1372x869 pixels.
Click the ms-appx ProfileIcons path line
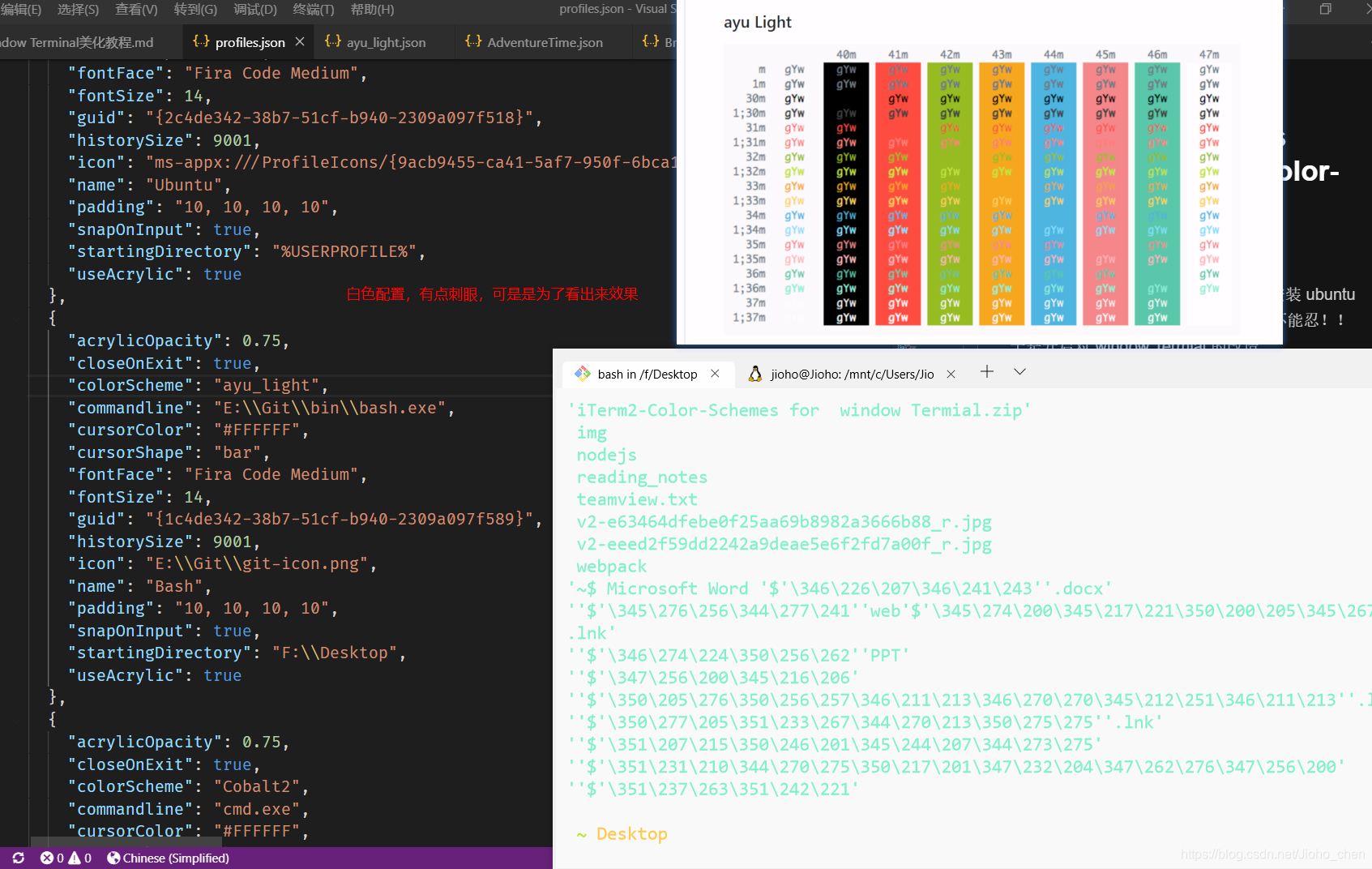(371, 162)
